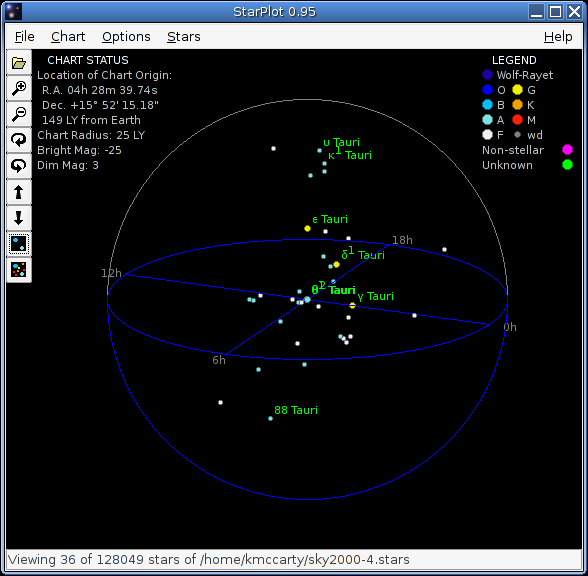Click the StarPlot application icon in title bar
This screenshot has height=576, width=588.
13,12
